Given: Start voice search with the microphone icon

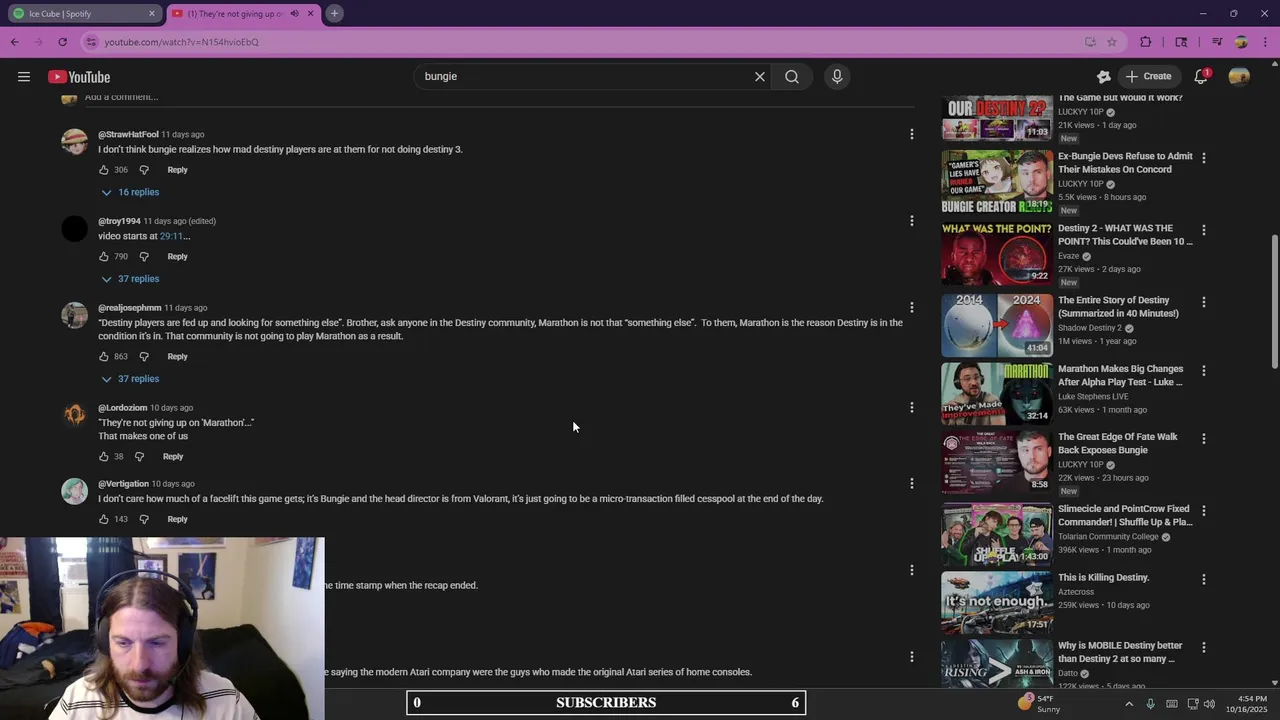Looking at the screenshot, I should coord(837,76).
